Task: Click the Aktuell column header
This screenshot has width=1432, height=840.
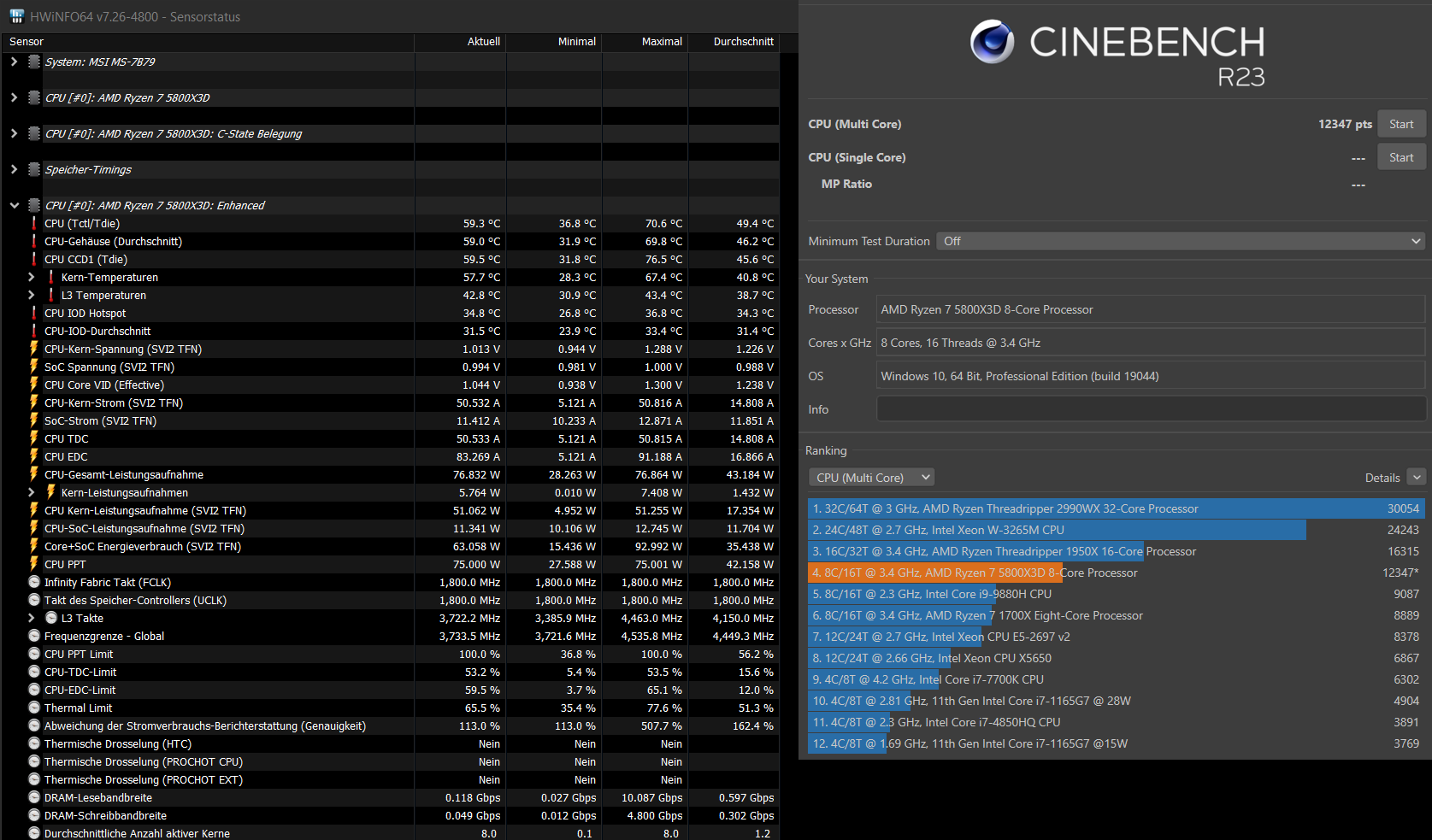Action: (x=461, y=41)
